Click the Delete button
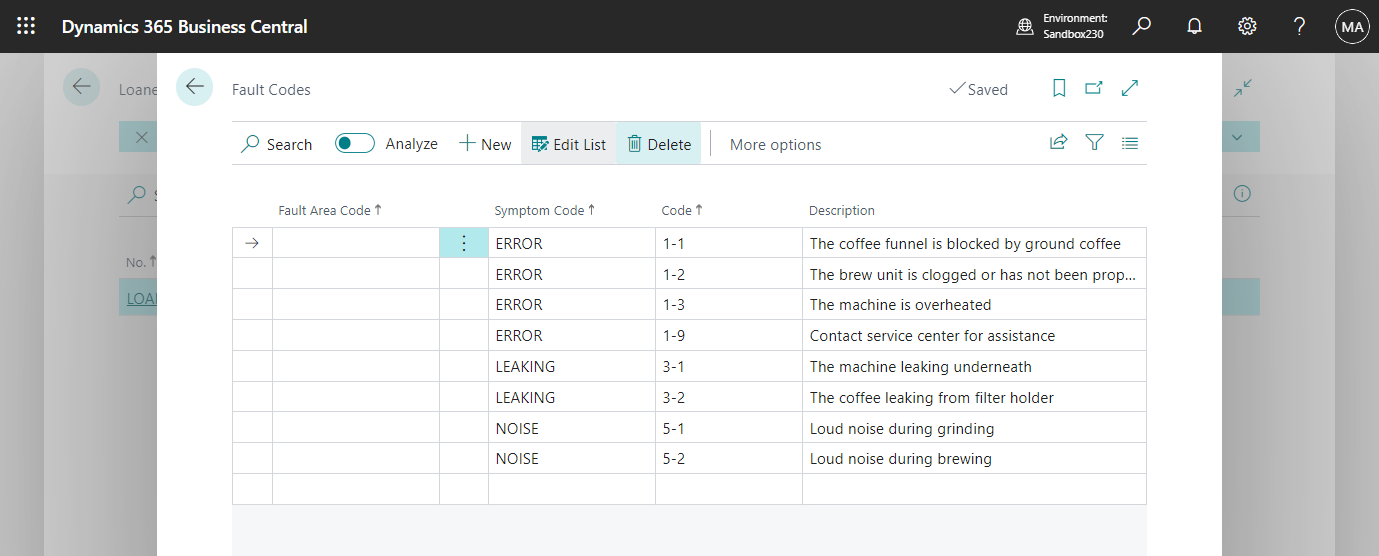The height and width of the screenshot is (556, 1379). click(x=659, y=144)
